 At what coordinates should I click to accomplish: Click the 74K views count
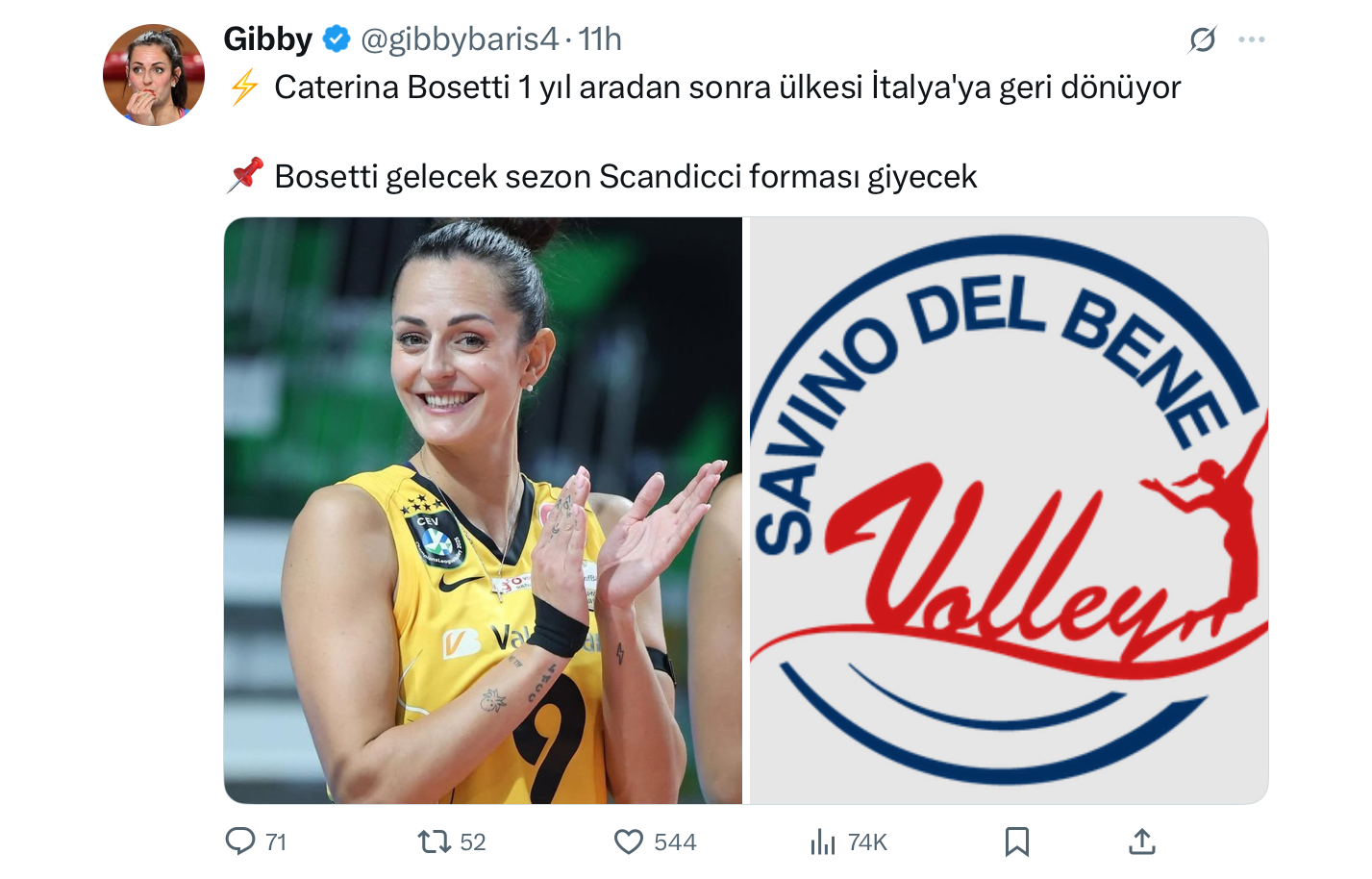(867, 842)
